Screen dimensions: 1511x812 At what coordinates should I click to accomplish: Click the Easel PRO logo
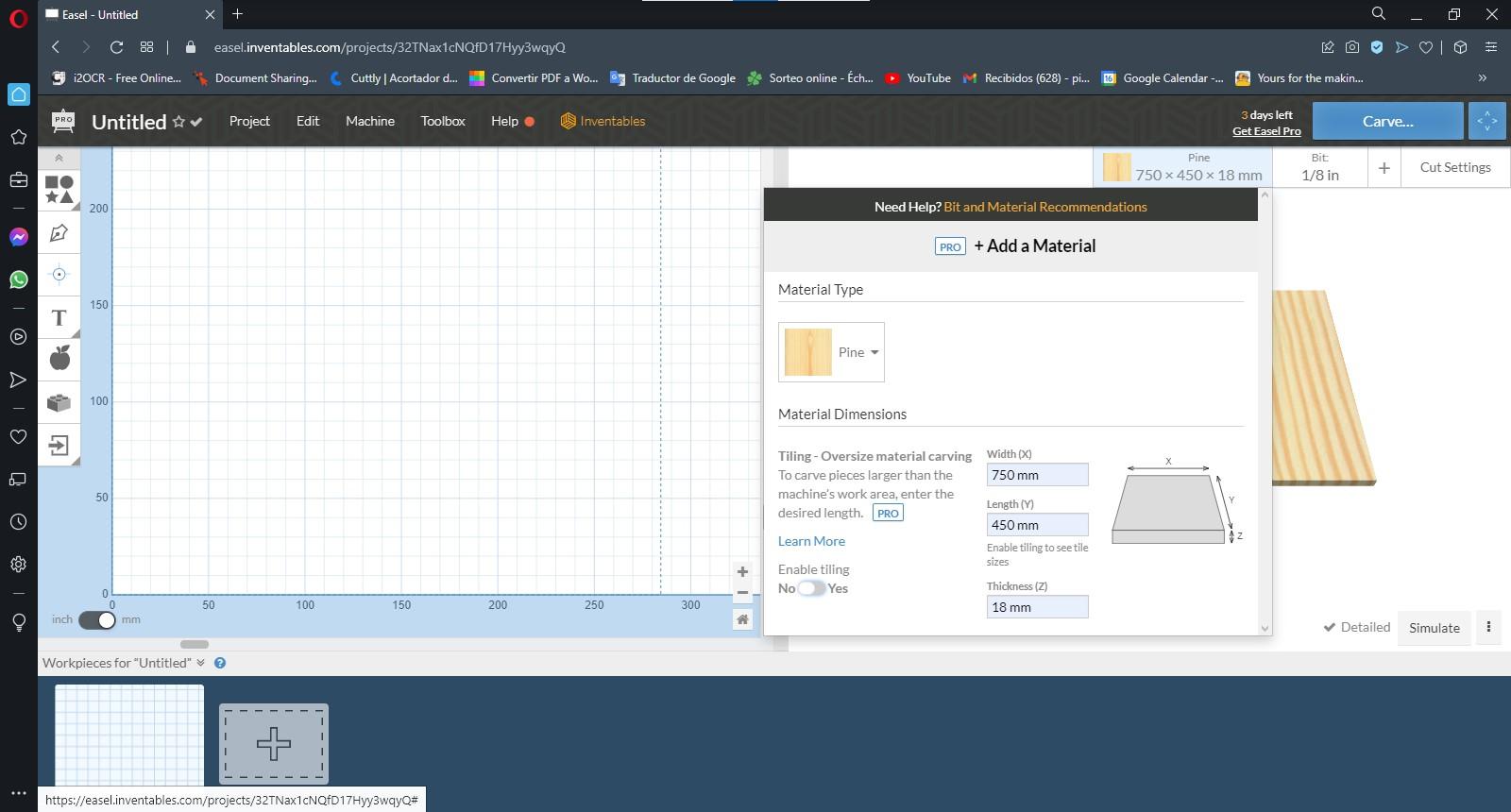point(63,121)
